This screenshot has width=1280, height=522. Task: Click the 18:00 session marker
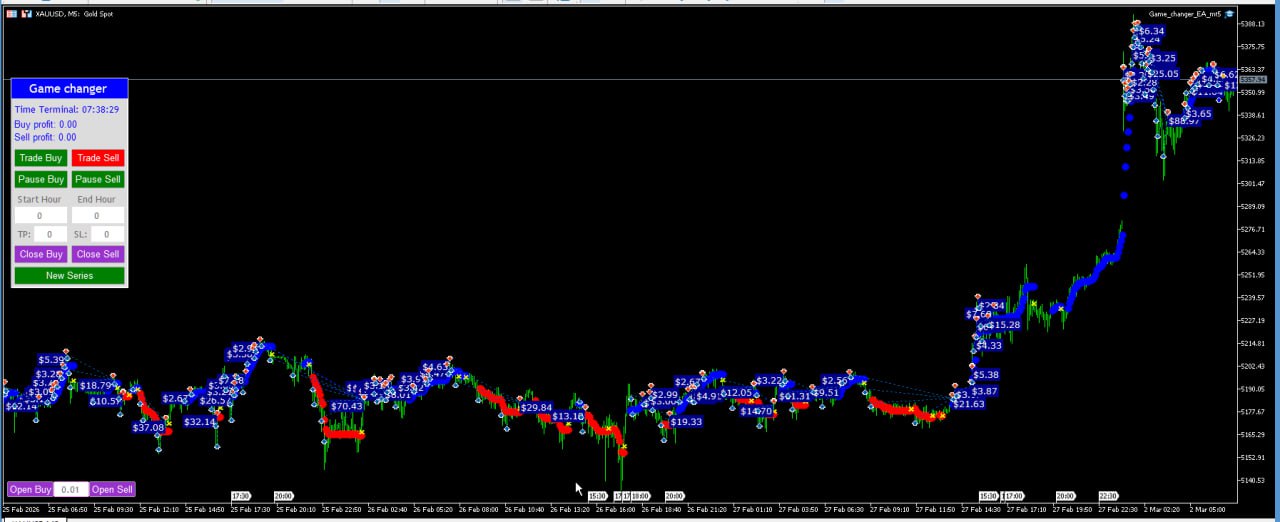pyautogui.click(x=639, y=496)
